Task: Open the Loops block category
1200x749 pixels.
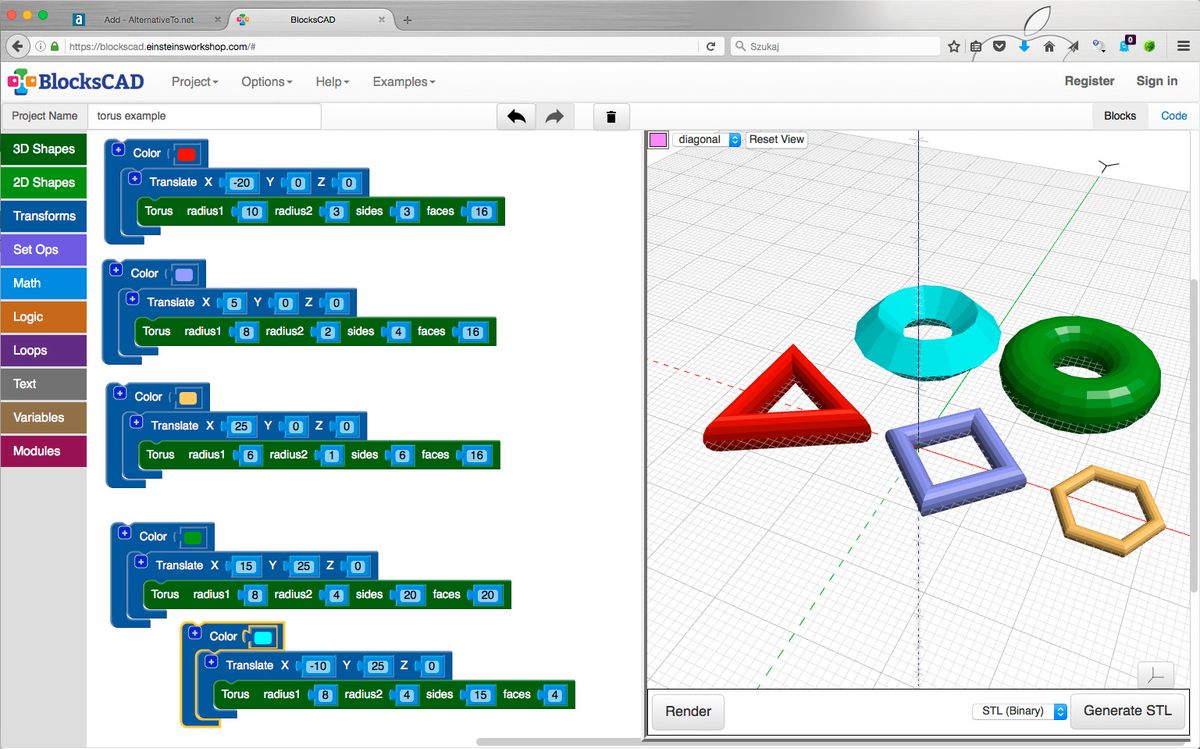Action: [x=43, y=350]
